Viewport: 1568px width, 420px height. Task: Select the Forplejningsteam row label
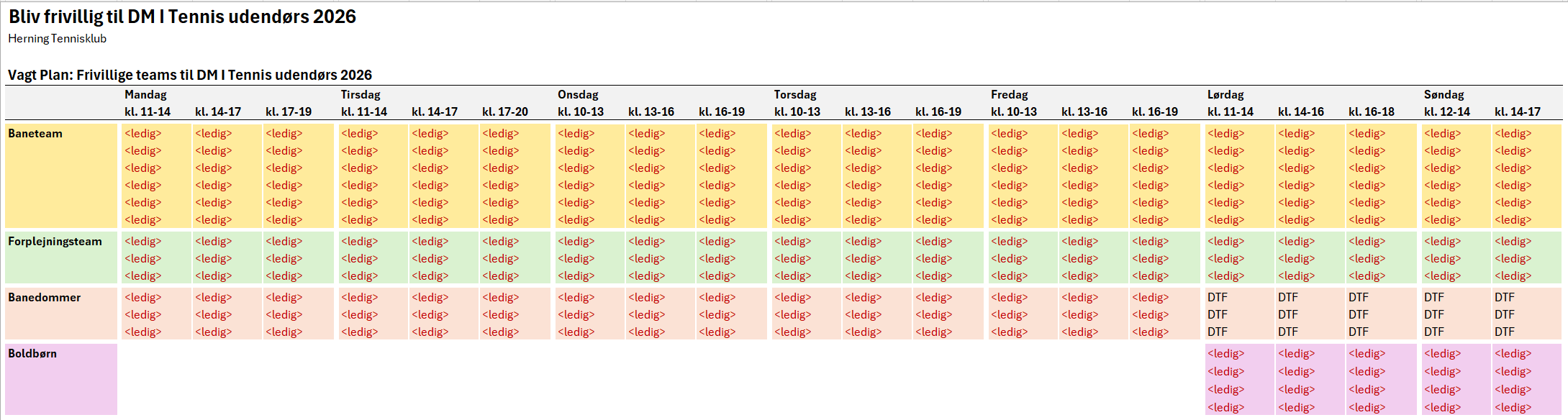[x=55, y=242]
